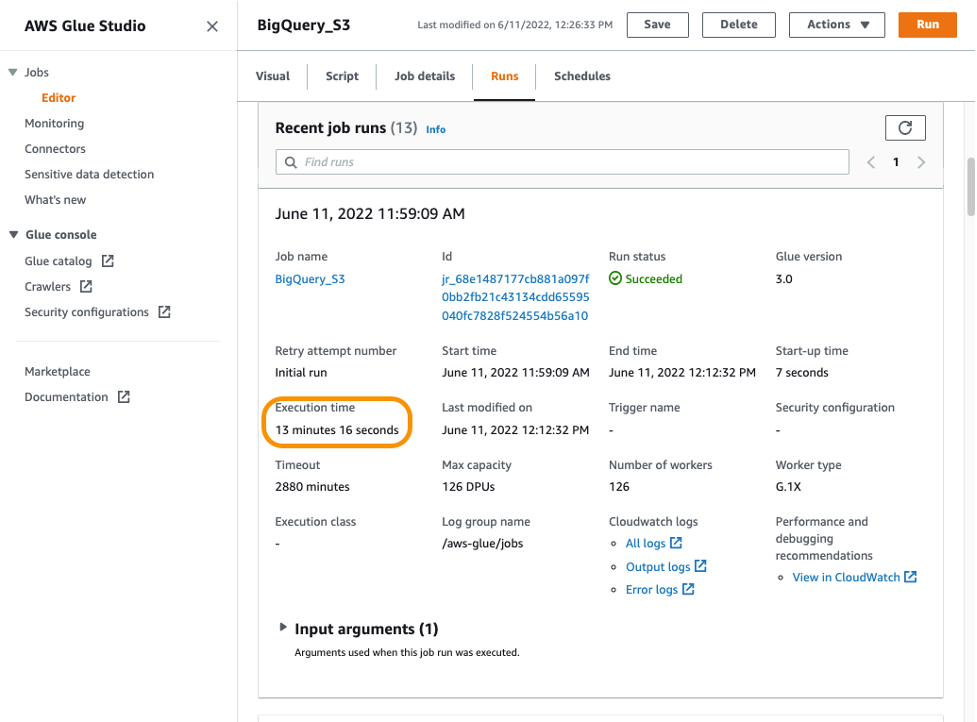Expand Input arguments (1) section
This screenshot has height=722, width=977.
point(284,628)
